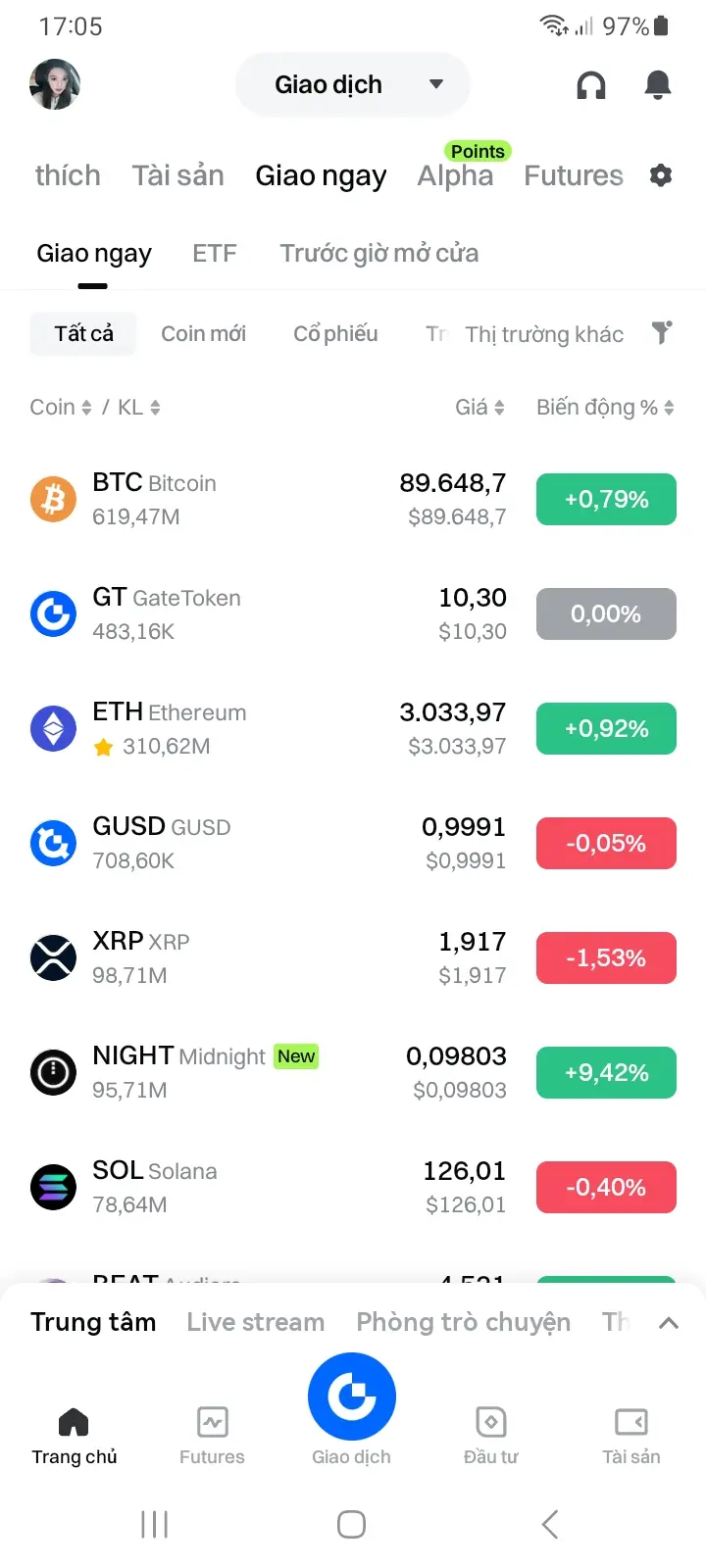The image size is (706, 1568).
Task: Open the NIGHT Midnight coin row
Action: (353, 1072)
